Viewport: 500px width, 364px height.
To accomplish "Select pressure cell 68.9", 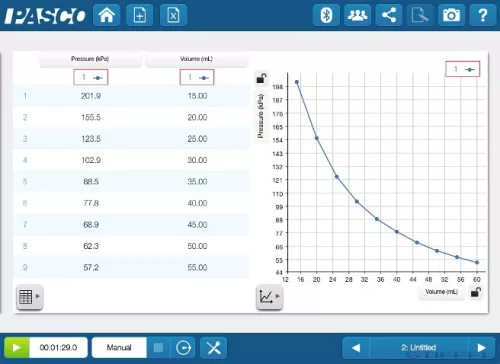I will [x=91, y=225].
